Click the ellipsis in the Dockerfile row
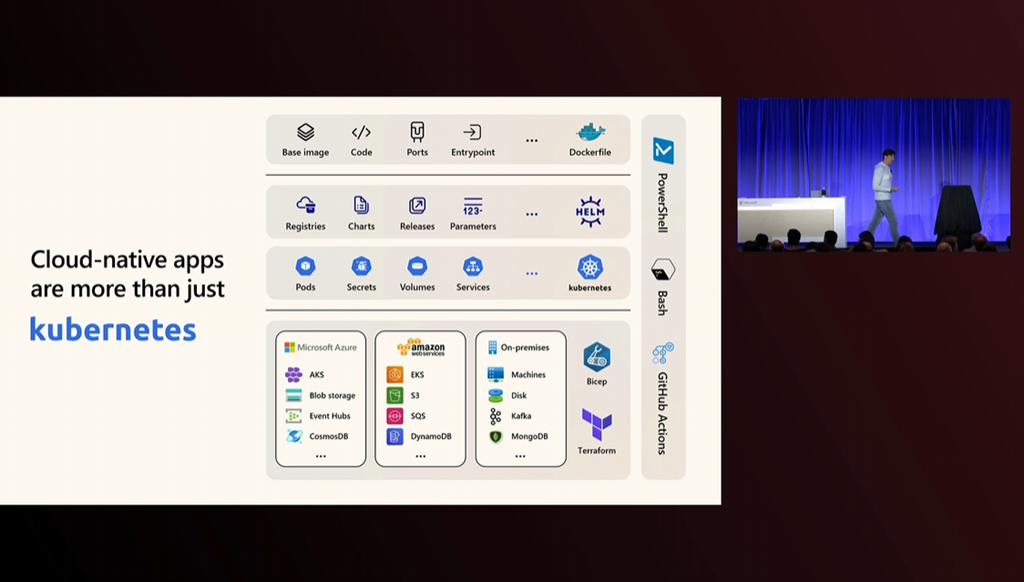Viewport: 1024px width, 582px height. (x=532, y=140)
